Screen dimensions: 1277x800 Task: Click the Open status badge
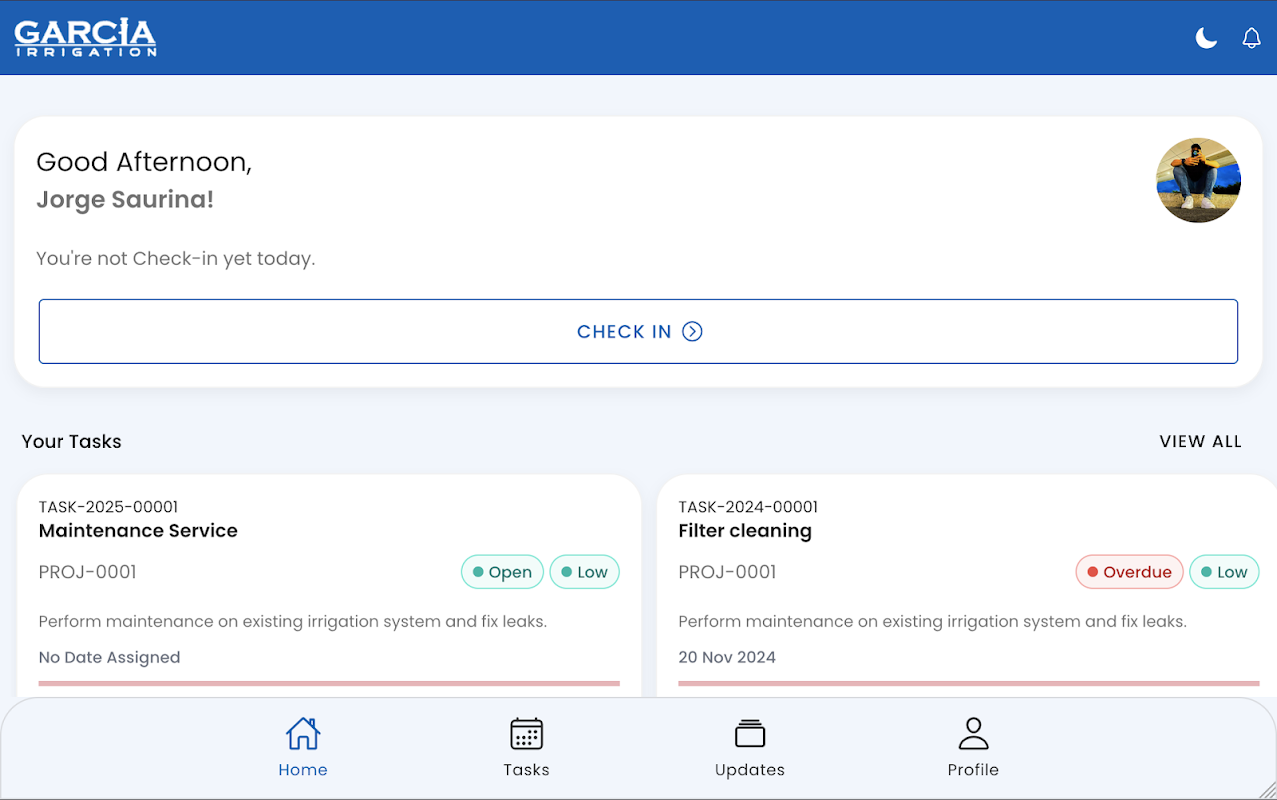pyautogui.click(x=502, y=572)
